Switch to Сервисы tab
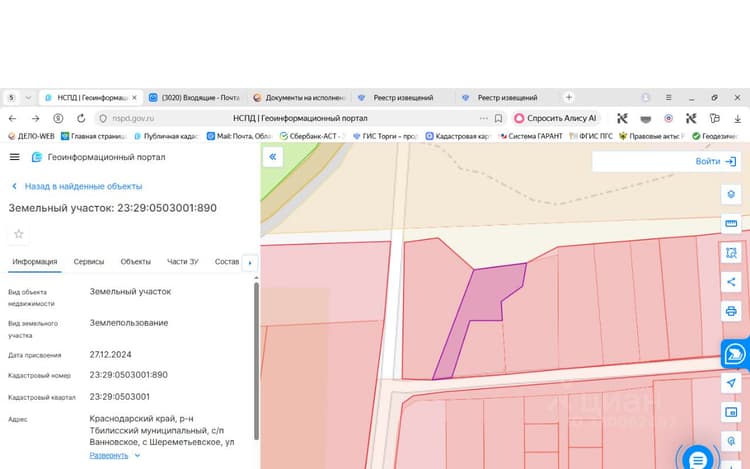Image resolution: width=750 pixels, height=469 pixels. (x=88, y=262)
